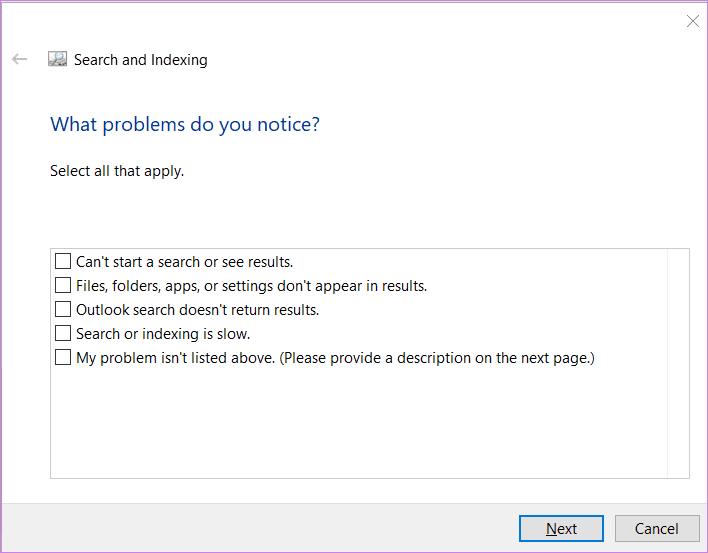Click the problem list's vertical scrollbar track

tap(678, 363)
